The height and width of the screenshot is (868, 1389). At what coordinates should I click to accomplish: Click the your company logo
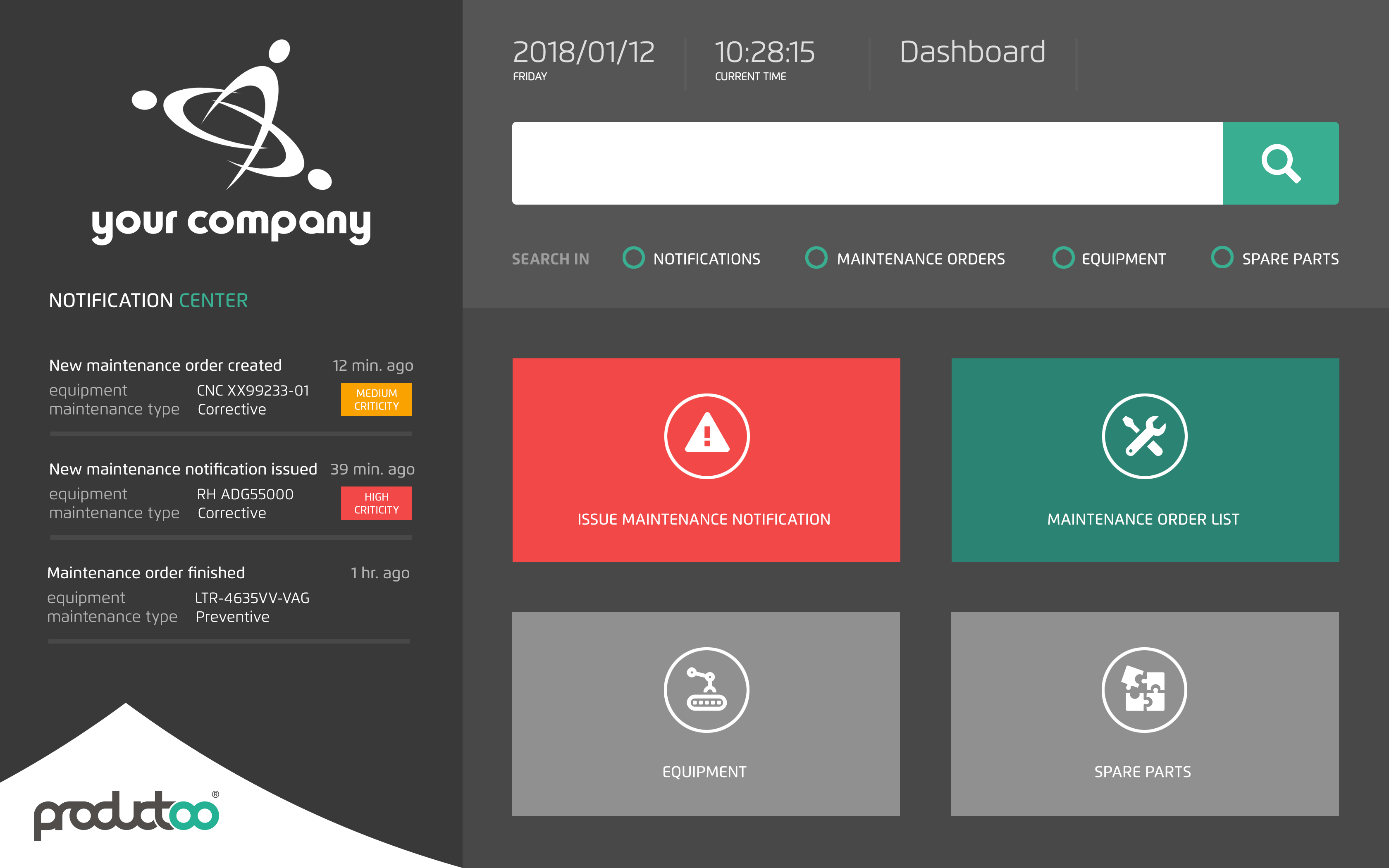(231, 143)
